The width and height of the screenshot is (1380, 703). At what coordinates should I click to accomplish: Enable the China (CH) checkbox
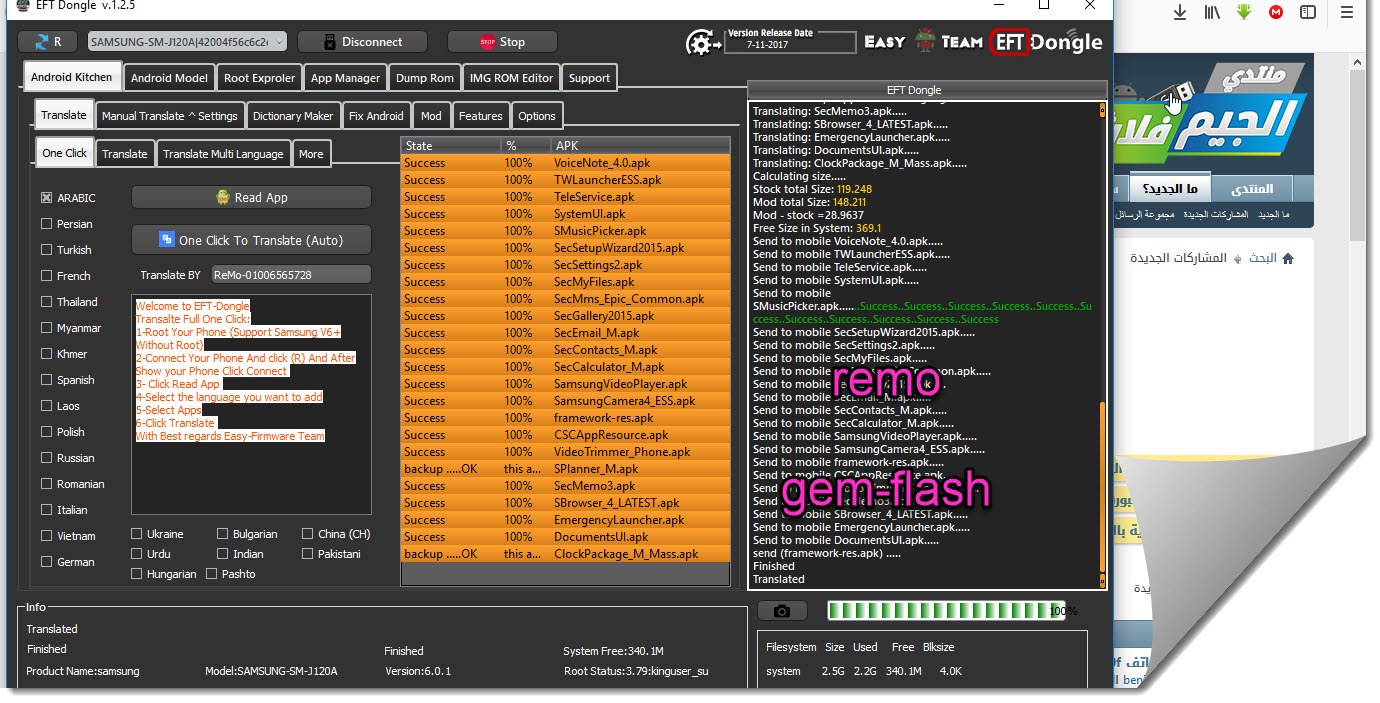[309, 534]
